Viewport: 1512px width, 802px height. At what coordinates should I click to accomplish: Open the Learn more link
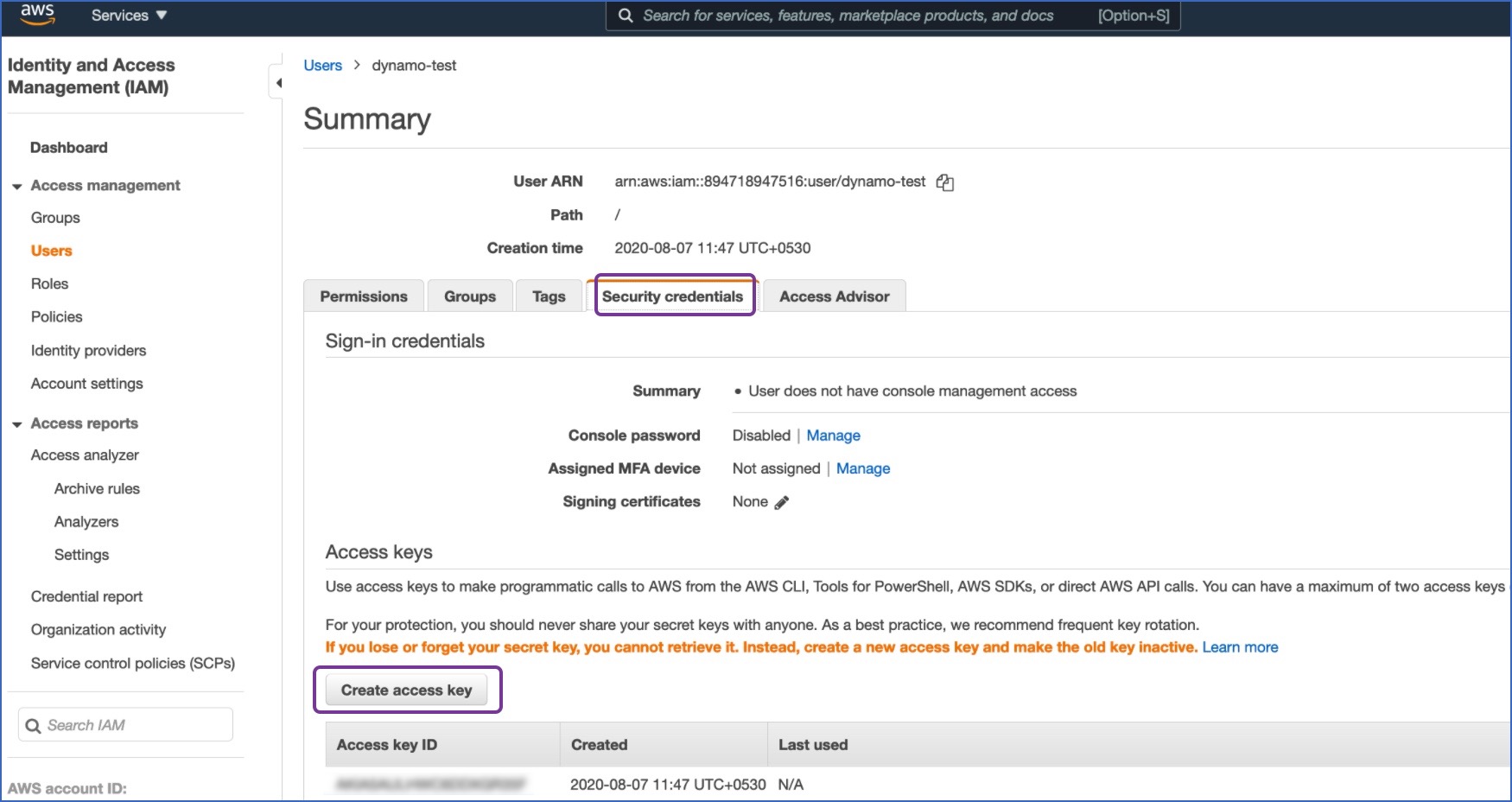coord(1240,646)
